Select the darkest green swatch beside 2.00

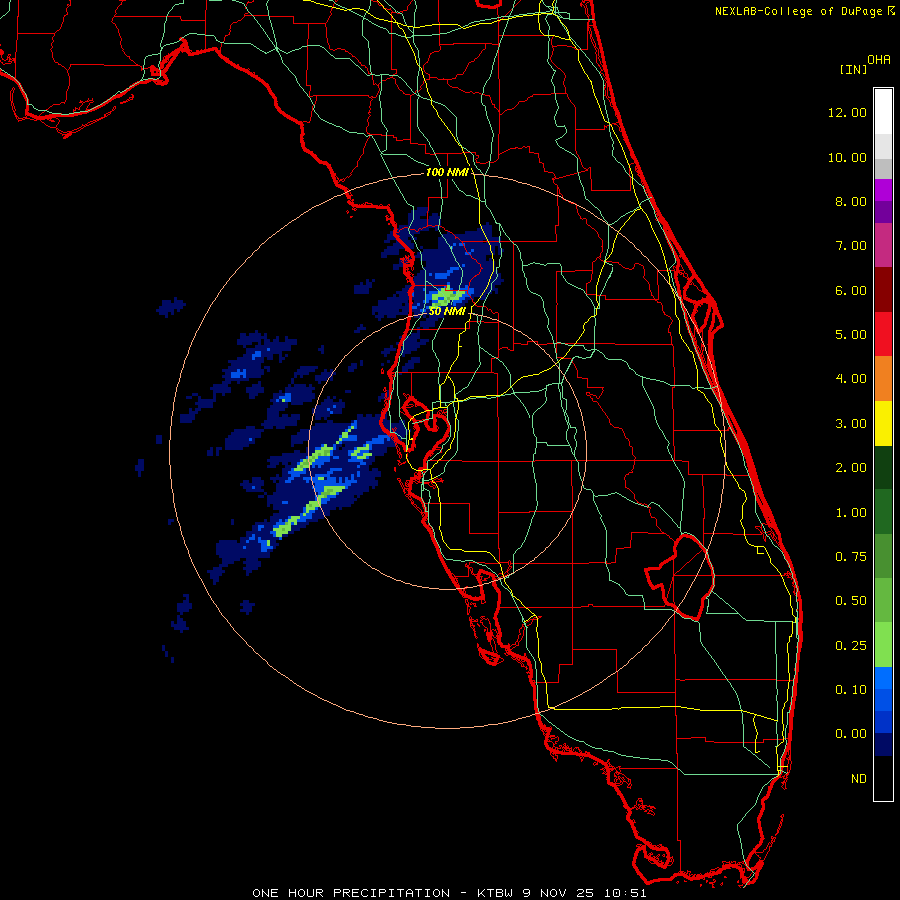click(883, 468)
